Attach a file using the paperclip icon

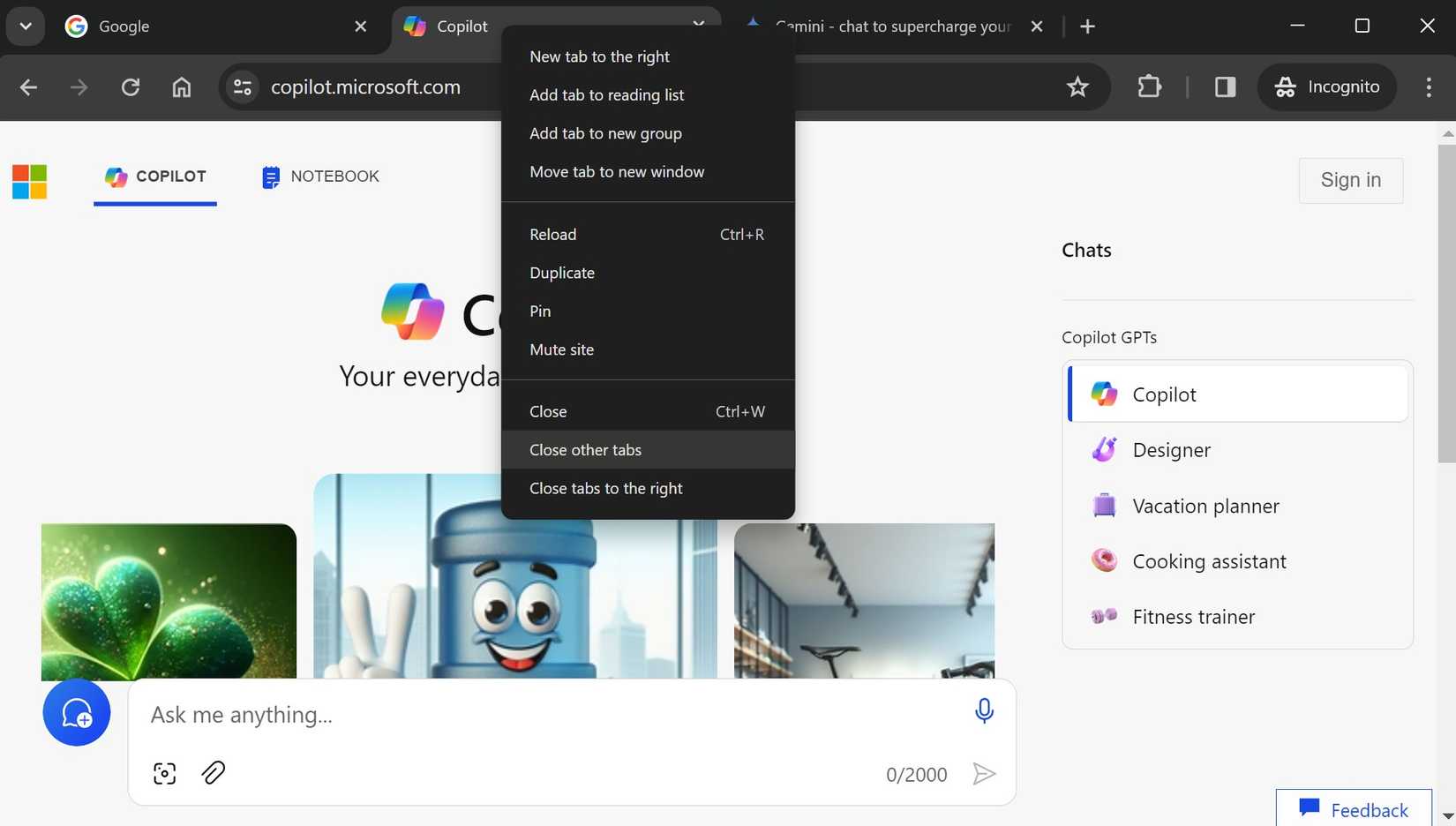[x=213, y=772]
